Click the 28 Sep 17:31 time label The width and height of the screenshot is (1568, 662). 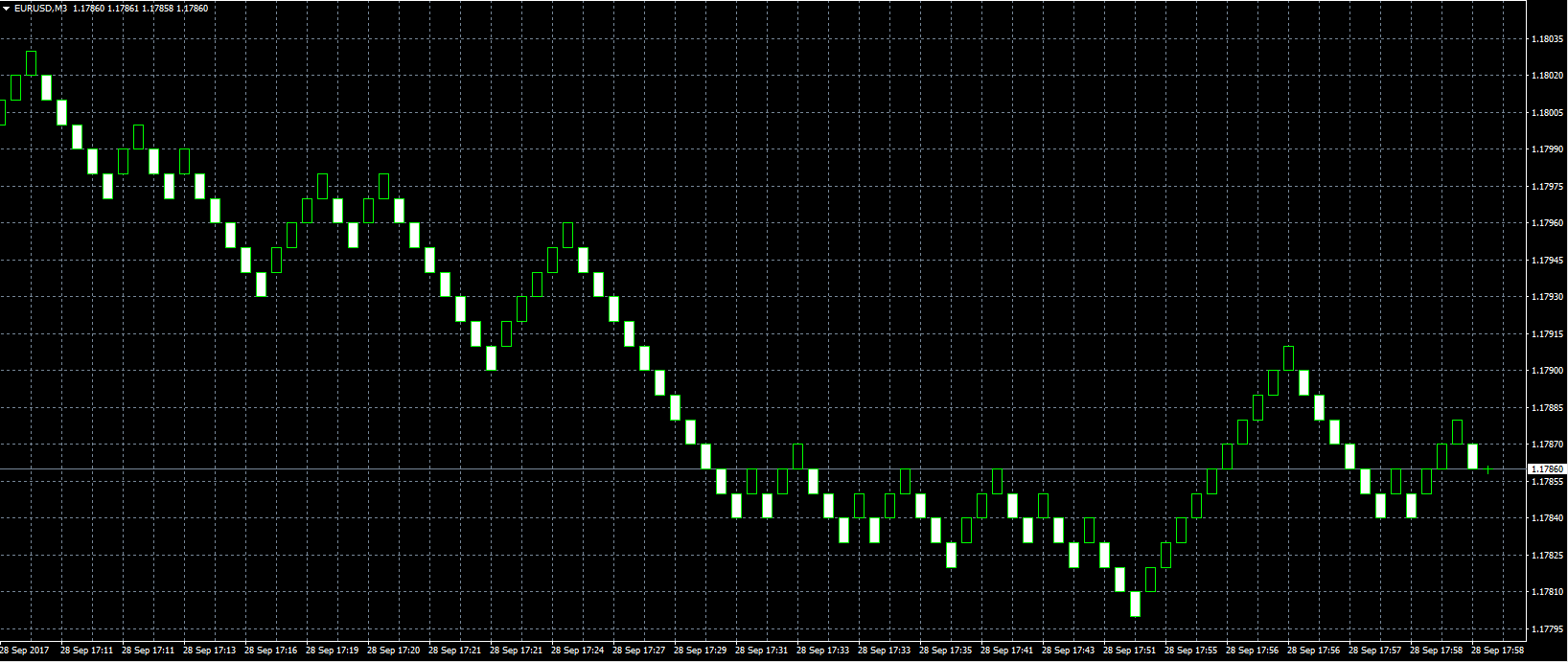click(x=762, y=651)
